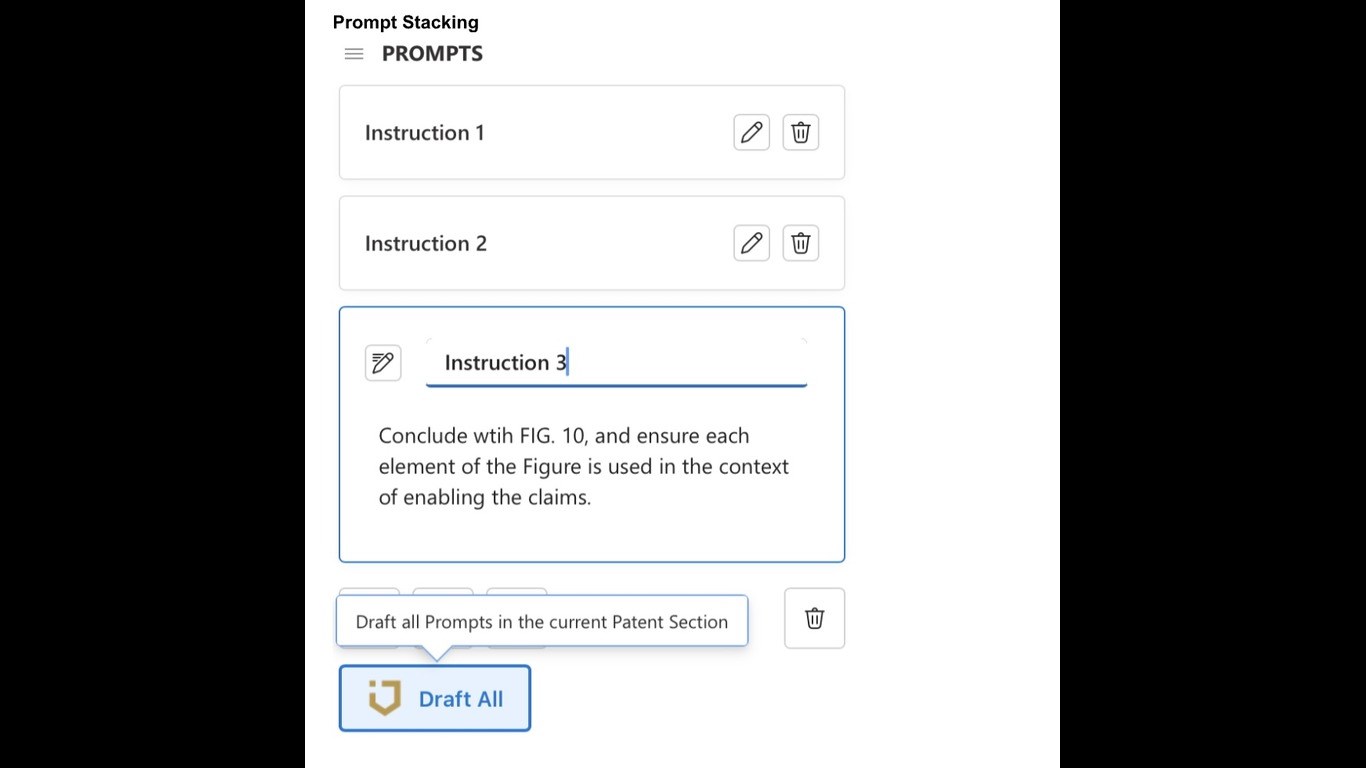The width and height of the screenshot is (1366, 768).
Task: Delete Instruction 1 using its trash icon
Action: tap(801, 132)
